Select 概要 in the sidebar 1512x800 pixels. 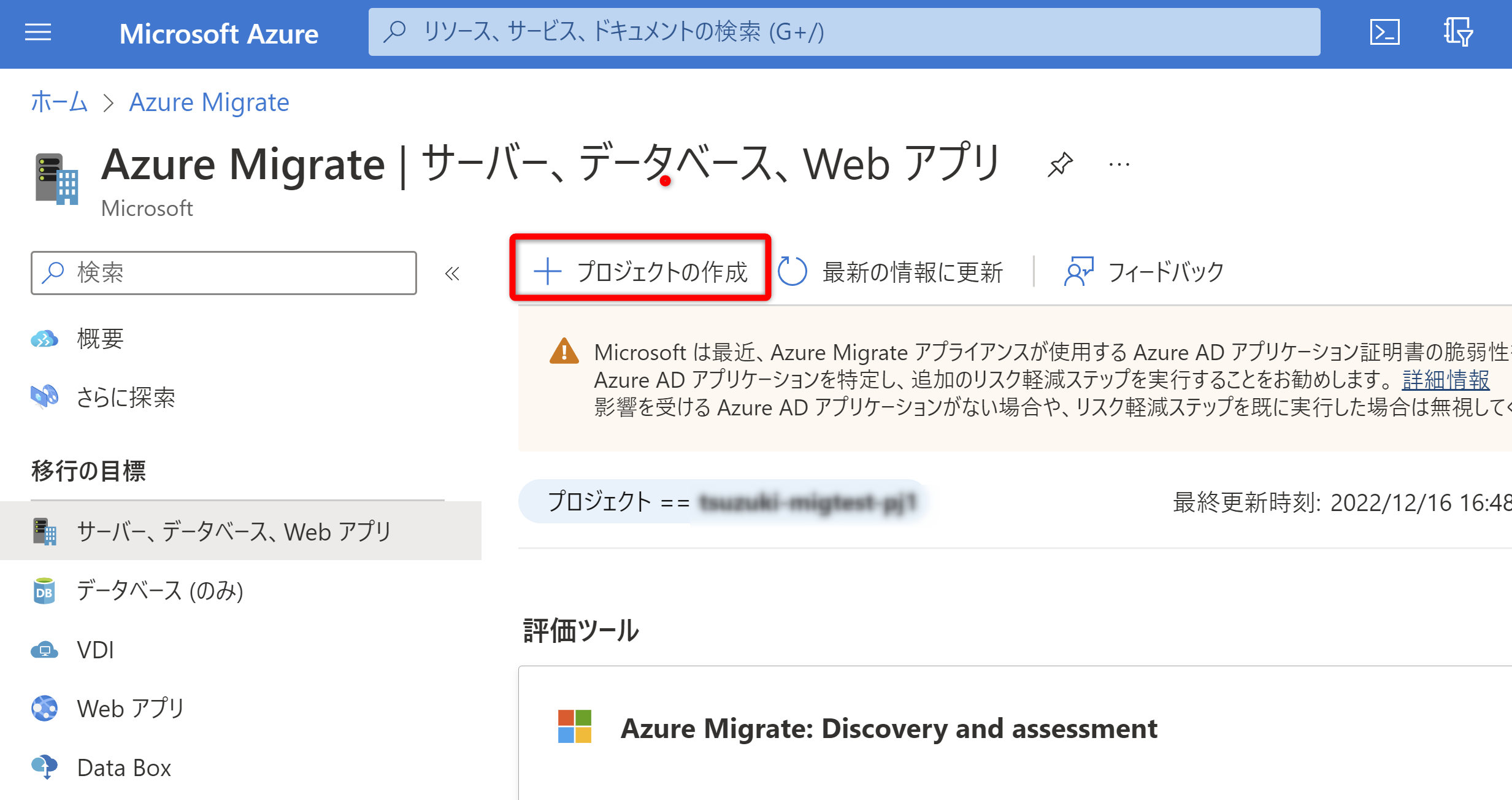(x=100, y=339)
